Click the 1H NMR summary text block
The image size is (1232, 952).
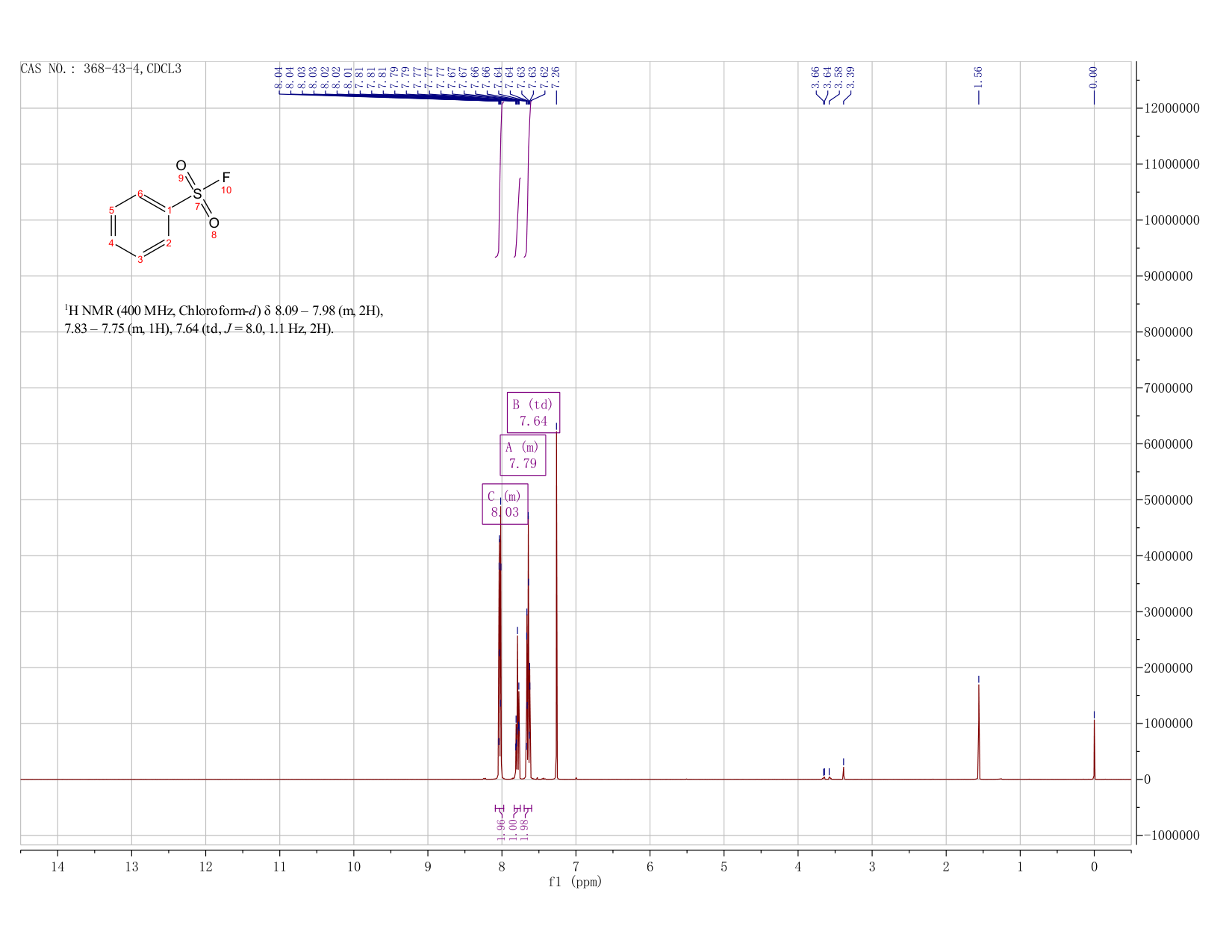coord(224,320)
